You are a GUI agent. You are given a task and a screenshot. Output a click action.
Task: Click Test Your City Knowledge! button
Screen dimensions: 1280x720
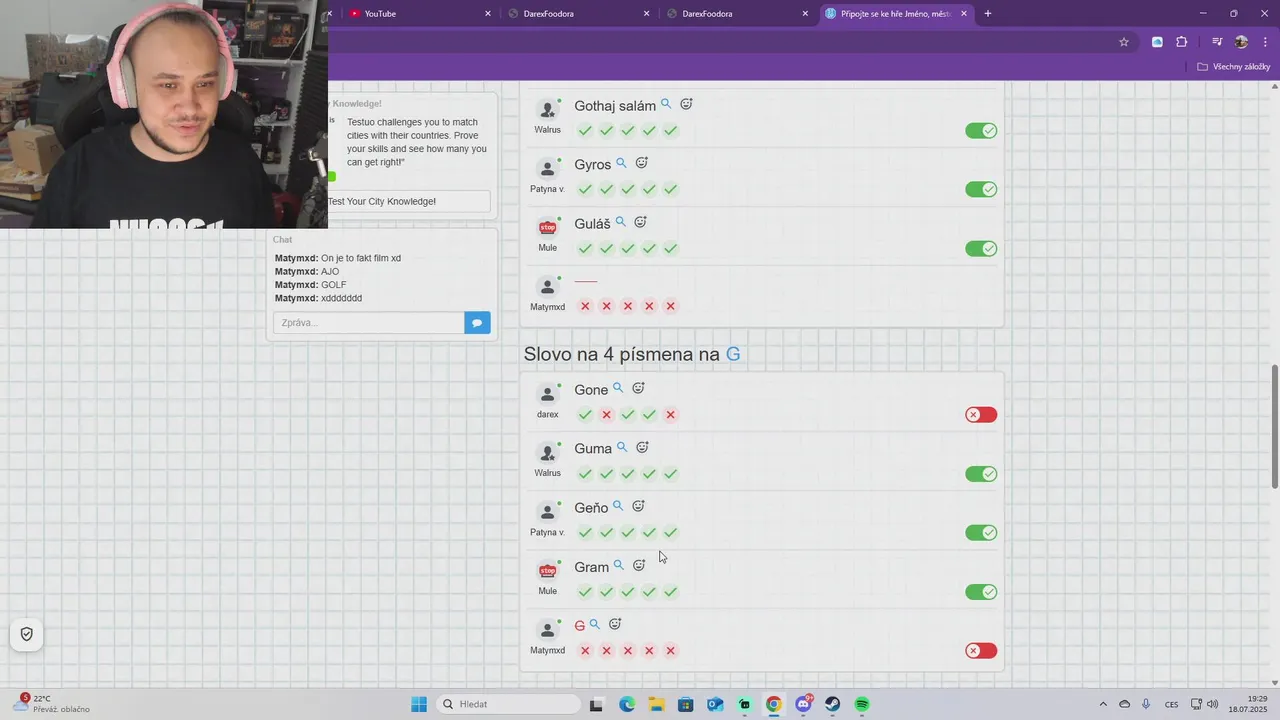[409, 201]
